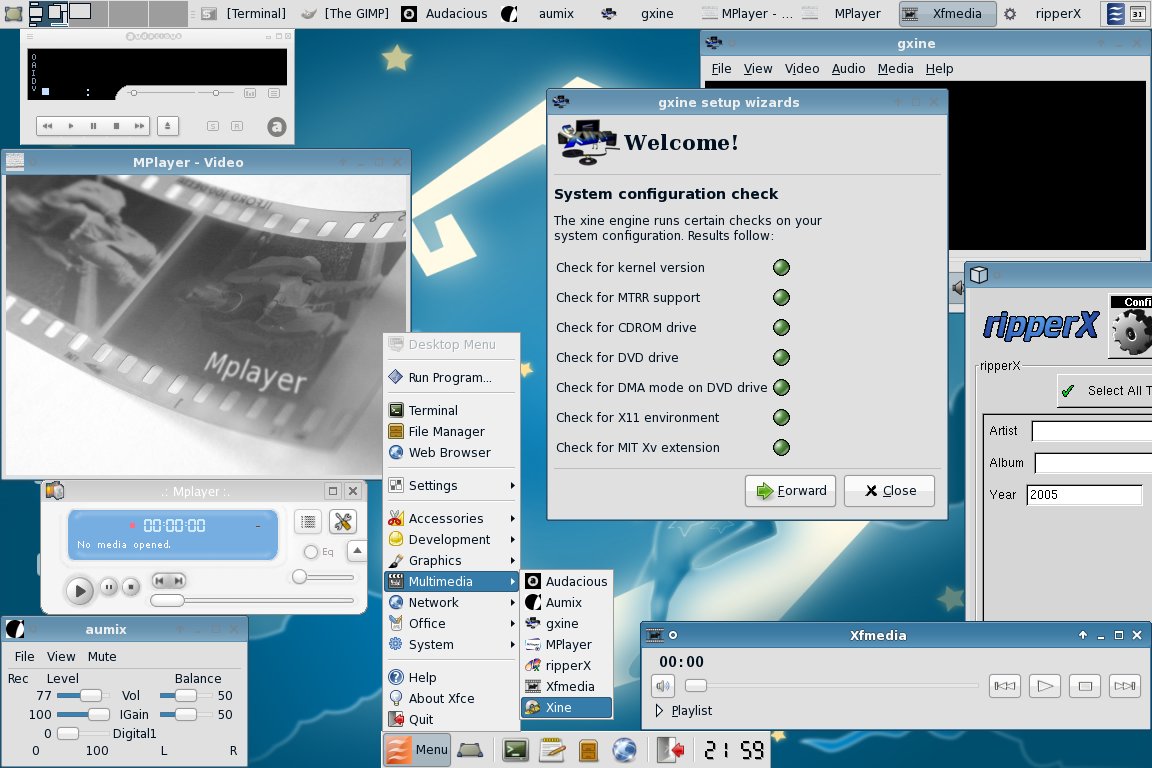Choose Xine in Multimedia submenu
The image size is (1152, 768).
click(x=566, y=708)
